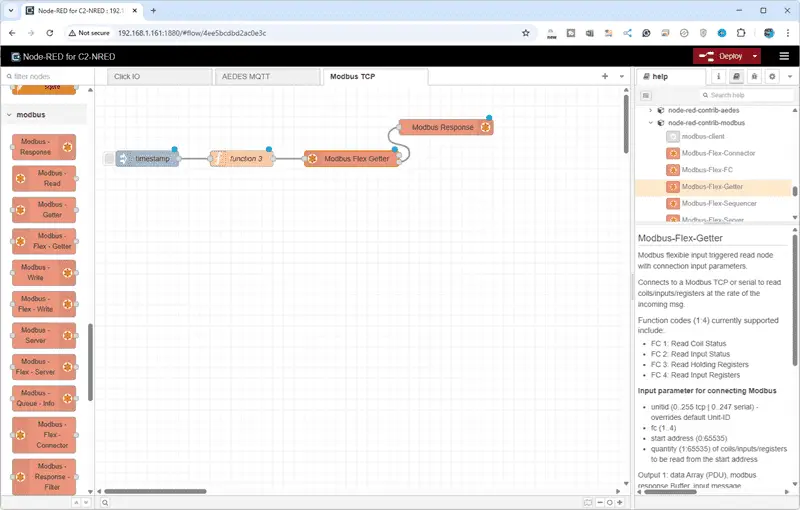
Task: Open the browser extensions puzzle icon
Action: tap(741, 33)
